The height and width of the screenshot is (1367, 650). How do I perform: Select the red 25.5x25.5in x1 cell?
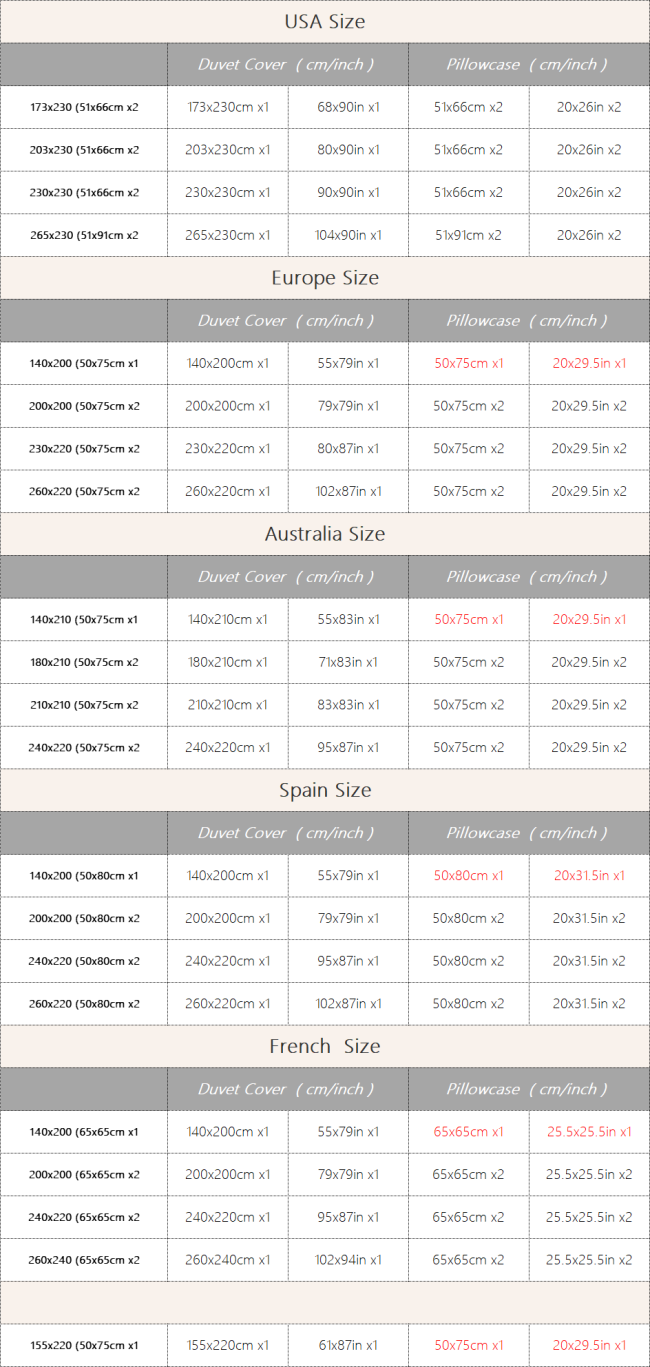pyautogui.click(x=589, y=1132)
